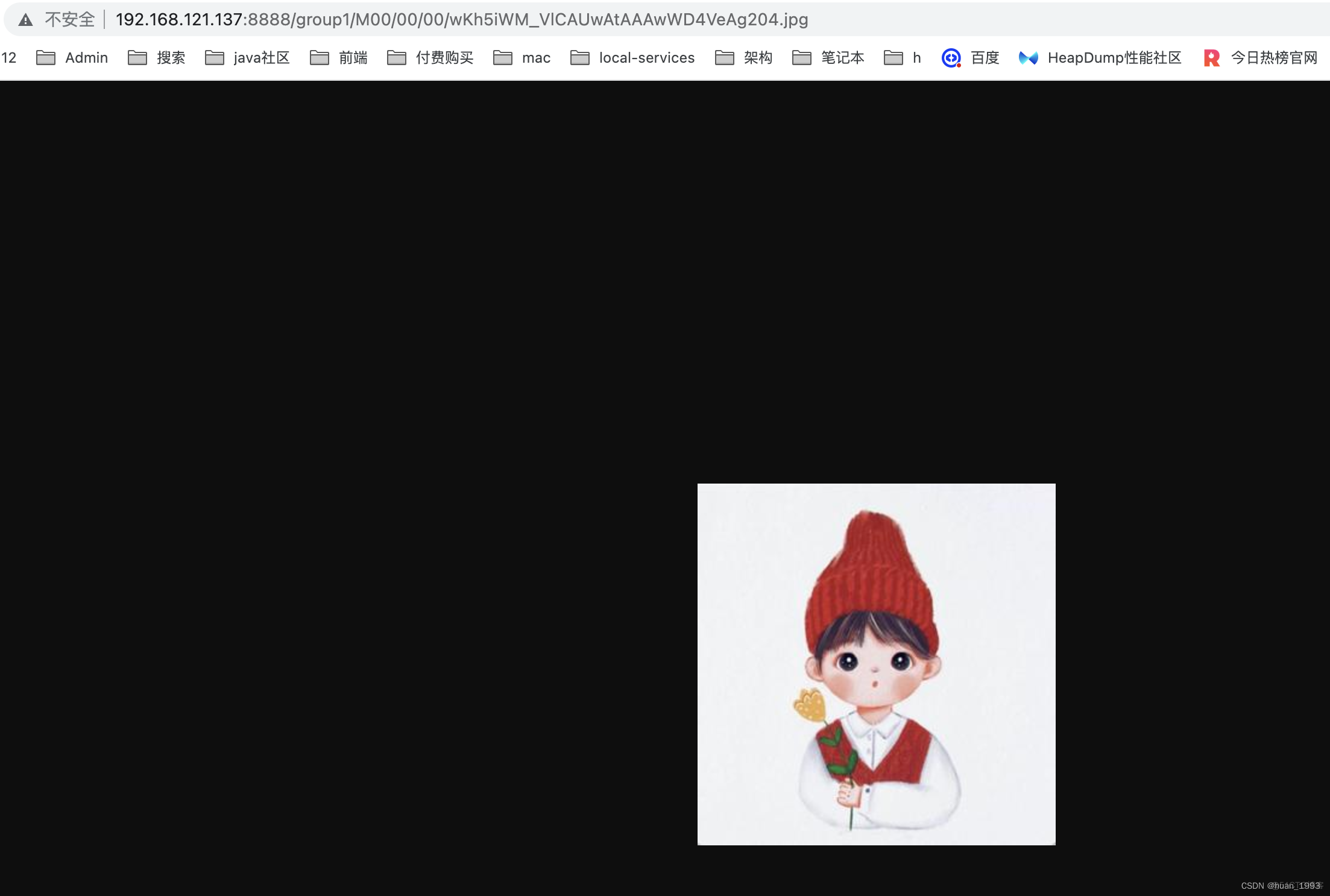The height and width of the screenshot is (896, 1330).
Task: Click the 今日热榜 red R favicon
Action: click(1212, 58)
